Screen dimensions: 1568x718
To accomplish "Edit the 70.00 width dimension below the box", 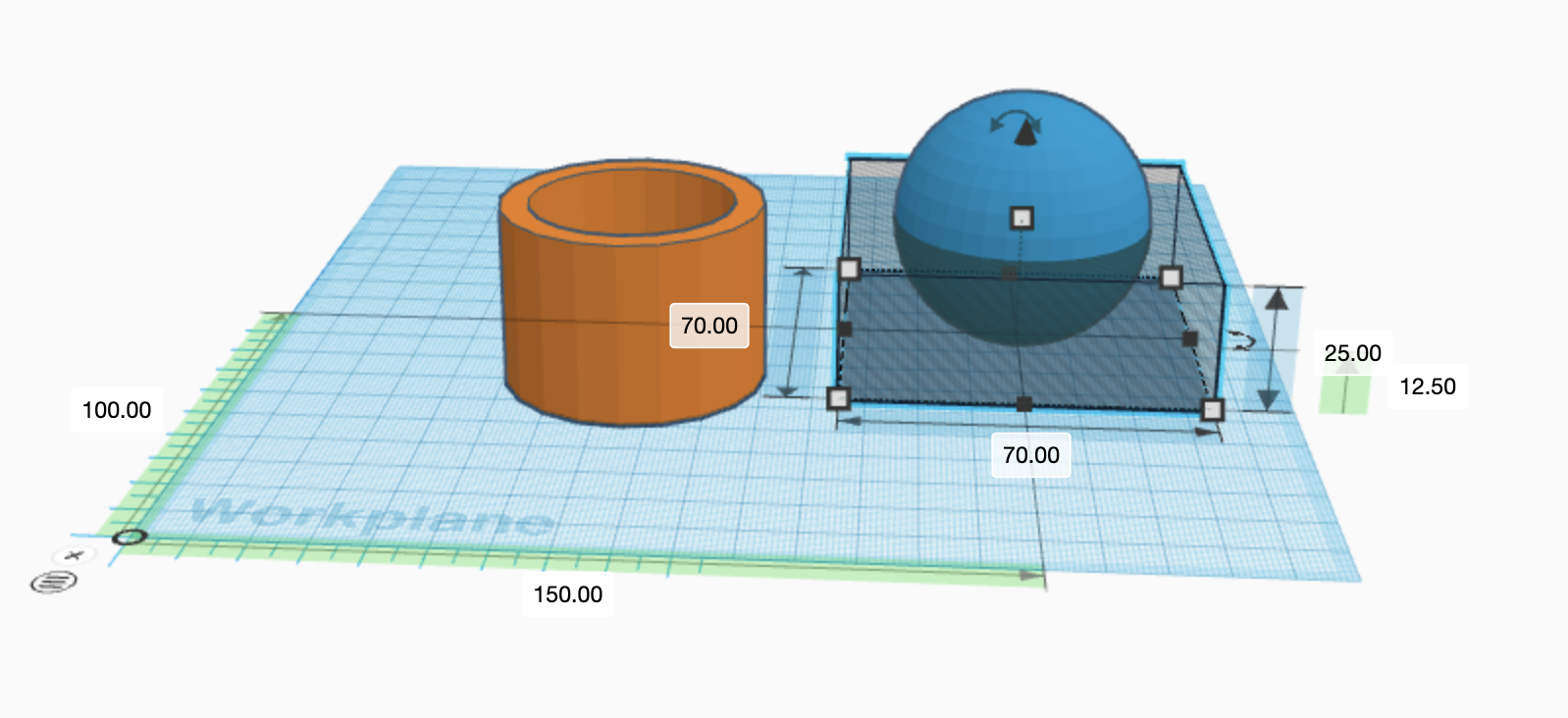I will [1031, 455].
